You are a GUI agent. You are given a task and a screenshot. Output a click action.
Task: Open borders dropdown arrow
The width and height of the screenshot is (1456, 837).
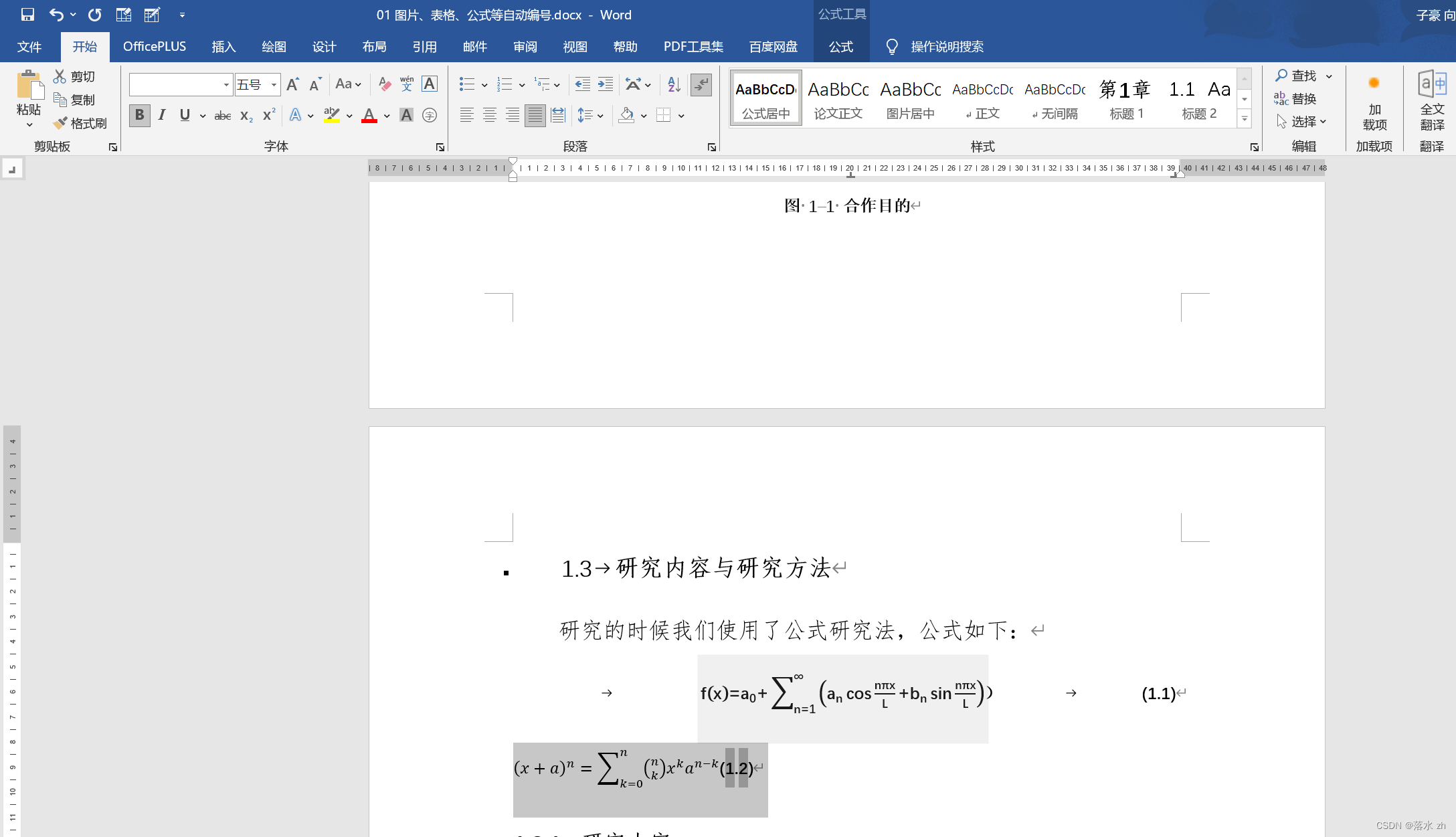(x=681, y=116)
